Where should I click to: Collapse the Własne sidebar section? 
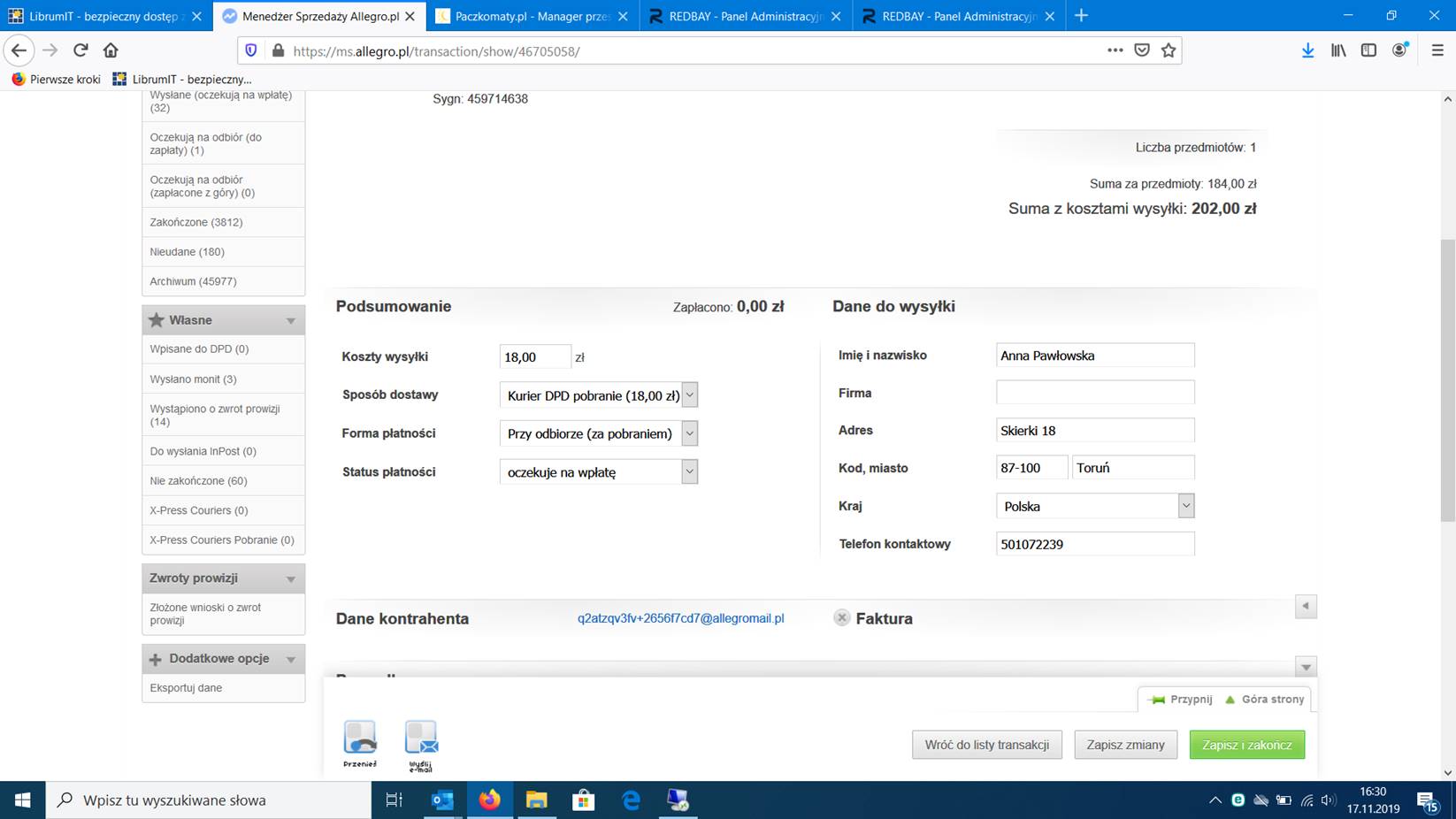[x=290, y=320]
